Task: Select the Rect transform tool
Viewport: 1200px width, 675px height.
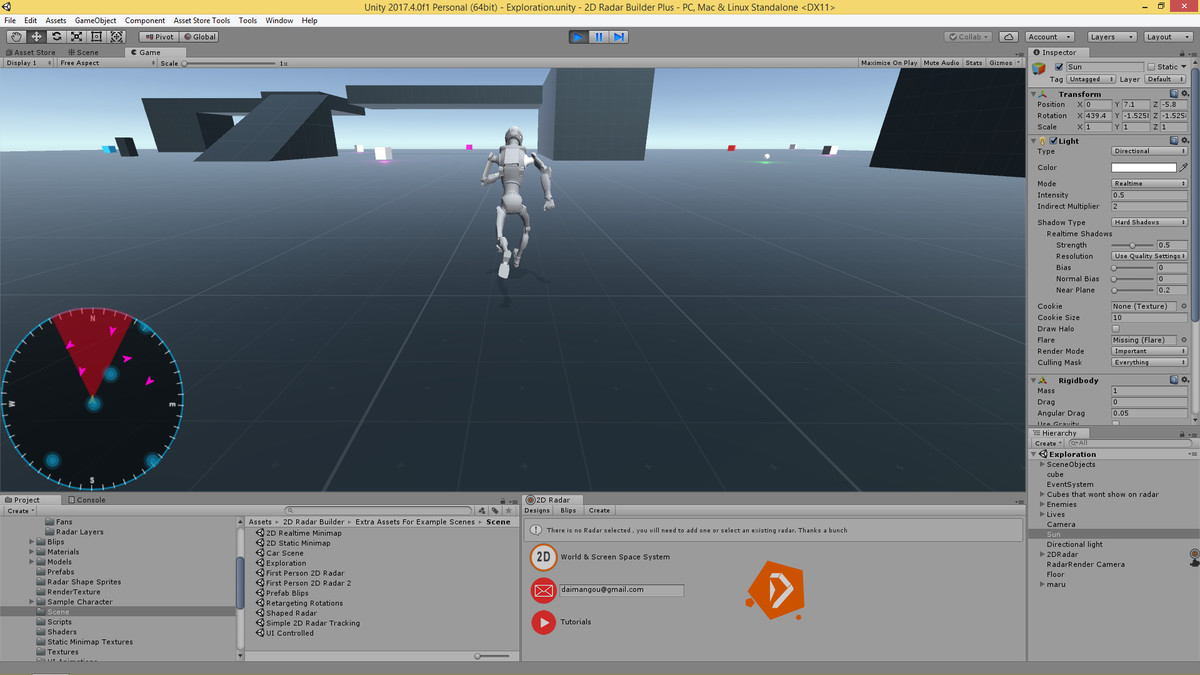Action: 96,36
